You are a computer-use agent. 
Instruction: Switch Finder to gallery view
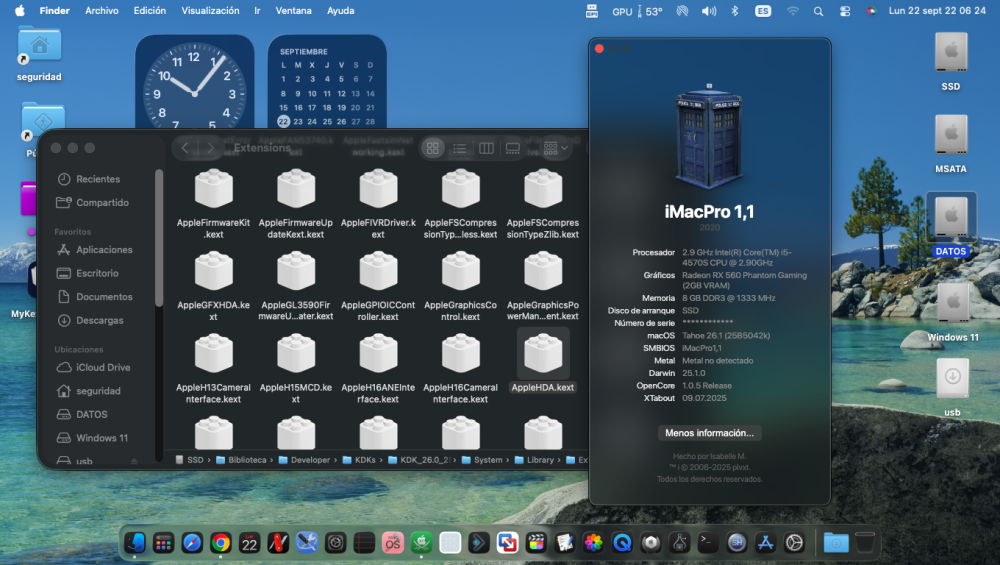tap(512, 149)
